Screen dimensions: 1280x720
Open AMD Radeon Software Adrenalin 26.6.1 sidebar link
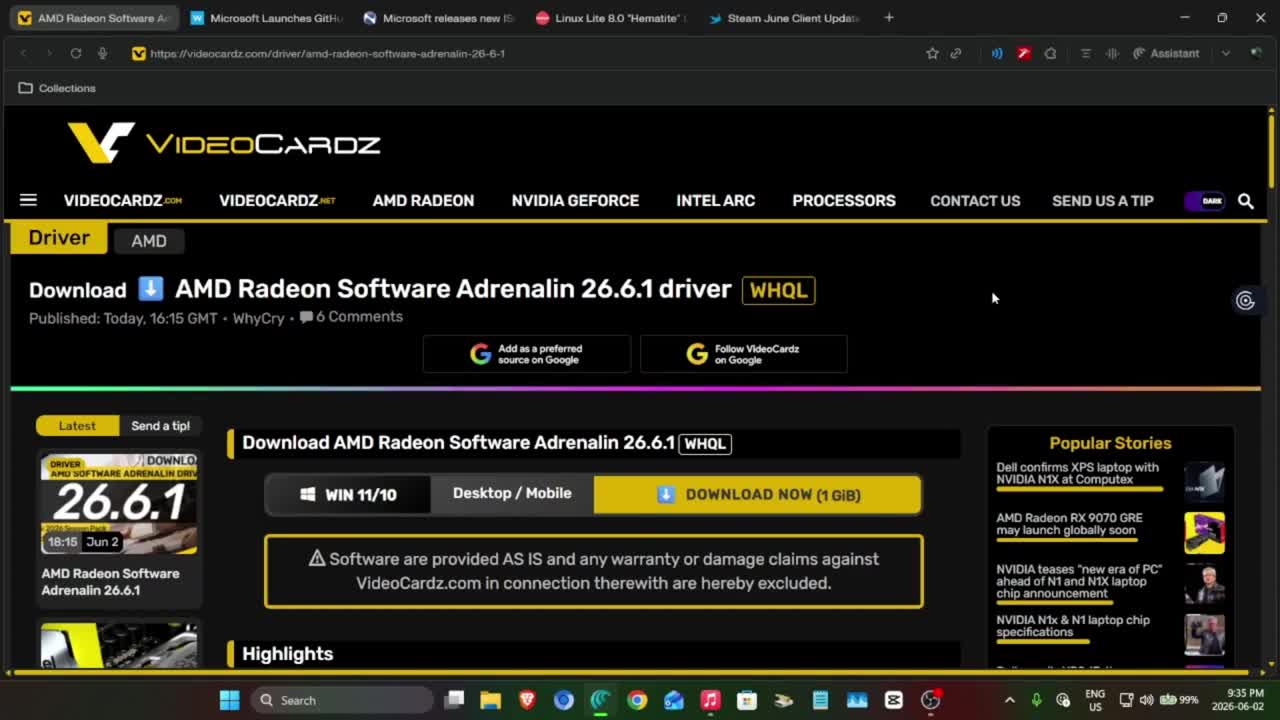(x=110, y=582)
